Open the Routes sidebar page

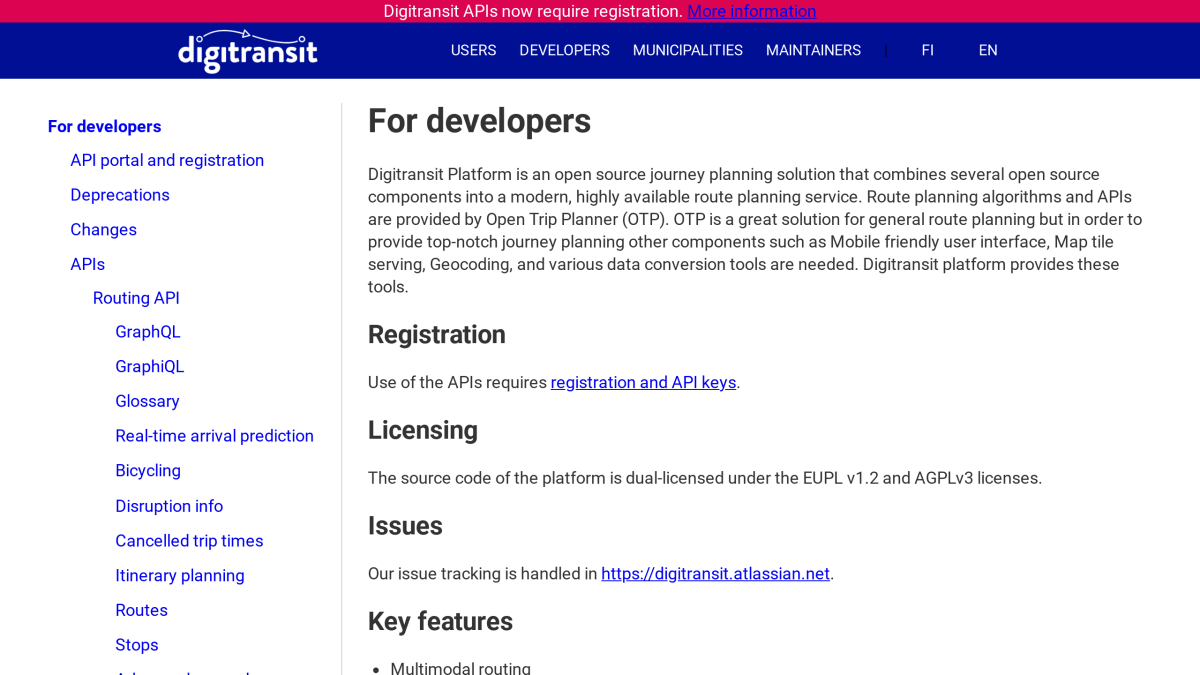click(x=141, y=610)
